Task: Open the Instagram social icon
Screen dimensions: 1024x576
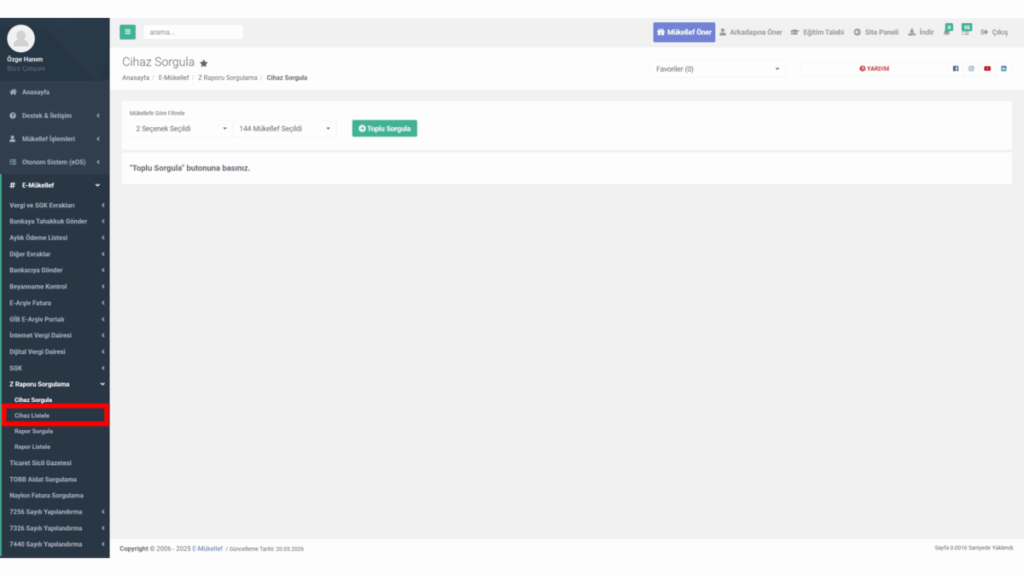Action: tap(971, 69)
